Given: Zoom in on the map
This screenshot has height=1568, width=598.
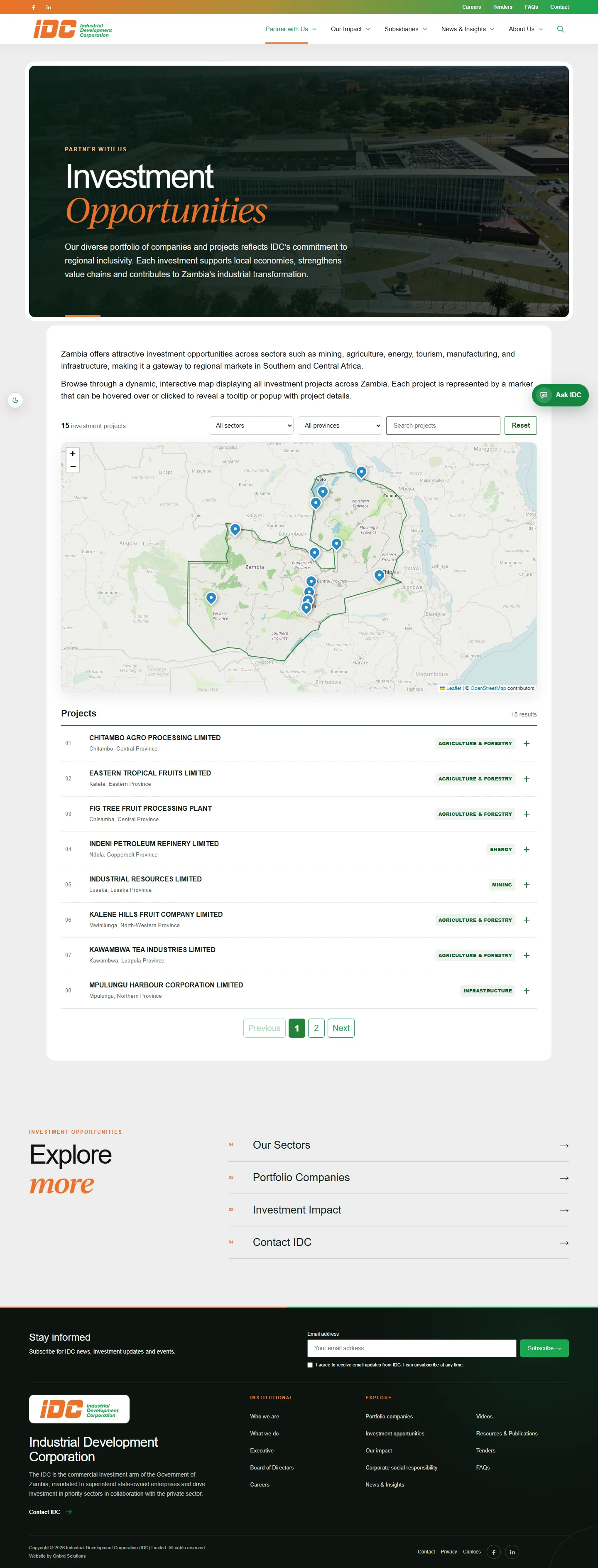Looking at the screenshot, I should coord(73,453).
